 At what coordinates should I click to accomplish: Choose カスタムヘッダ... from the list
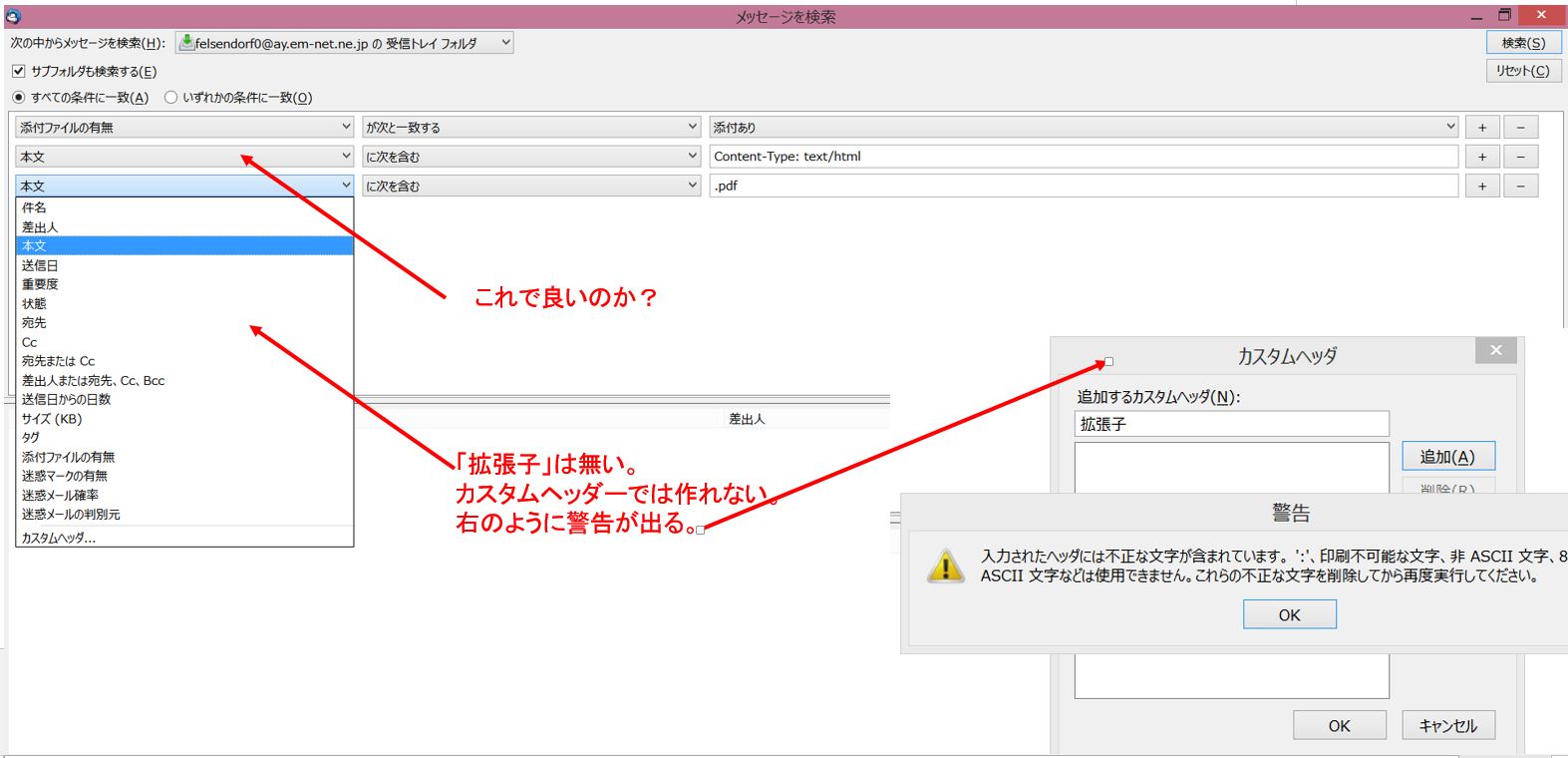tap(59, 538)
